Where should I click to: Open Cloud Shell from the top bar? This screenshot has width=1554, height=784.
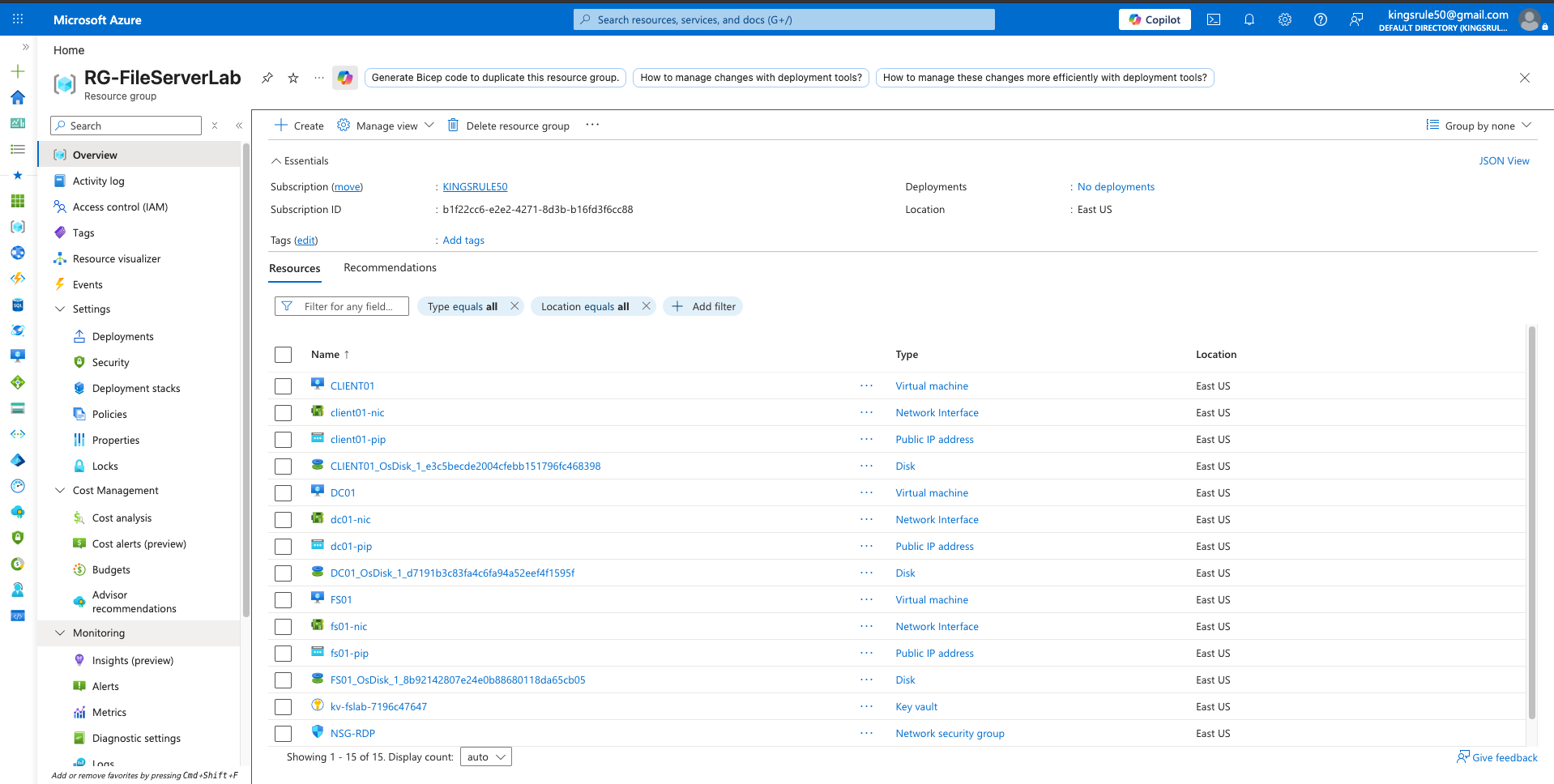click(1213, 19)
